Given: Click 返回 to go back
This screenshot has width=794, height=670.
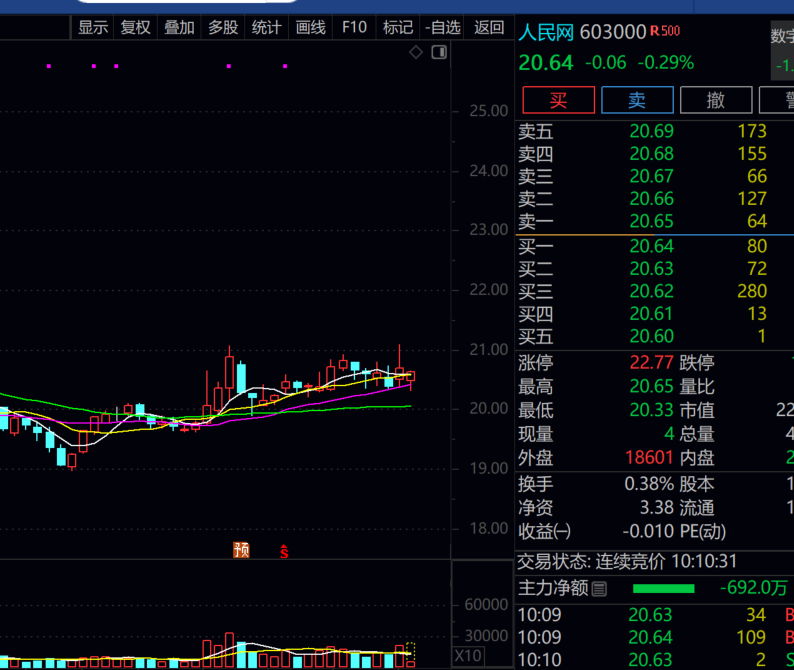Looking at the screenshot, I should click(x=489, y=27).
